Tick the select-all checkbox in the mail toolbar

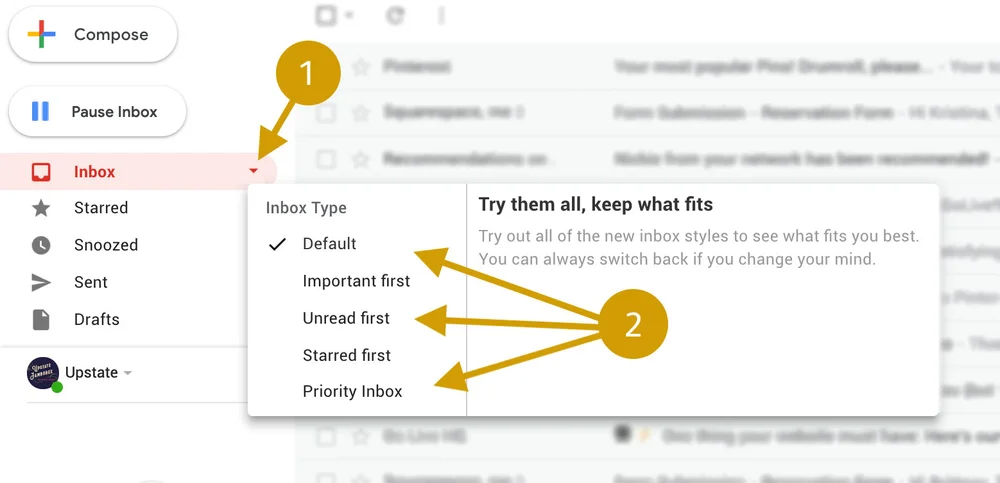tap(326, 15)
